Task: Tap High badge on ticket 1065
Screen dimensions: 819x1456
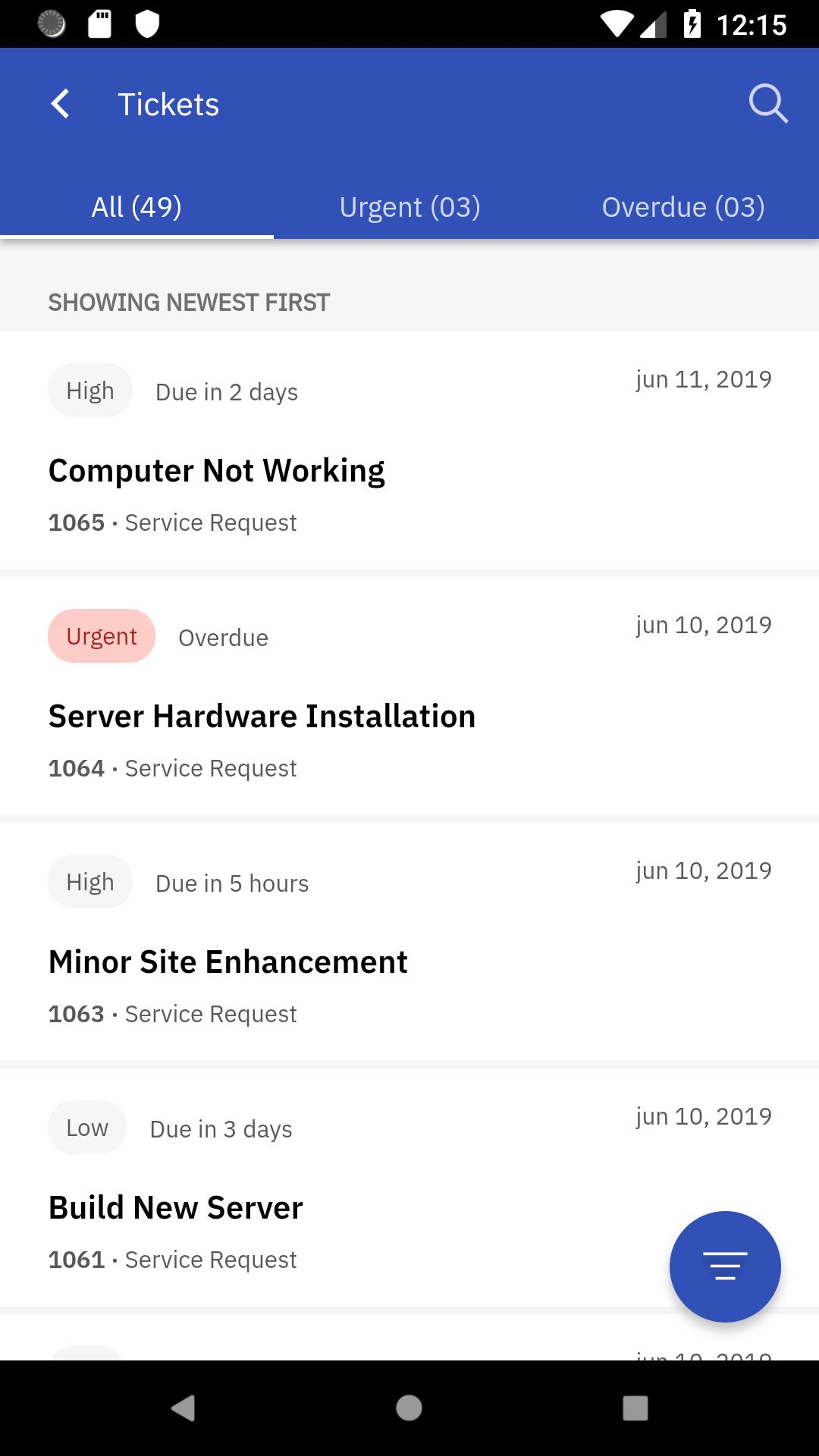Action: coord(90,391)
